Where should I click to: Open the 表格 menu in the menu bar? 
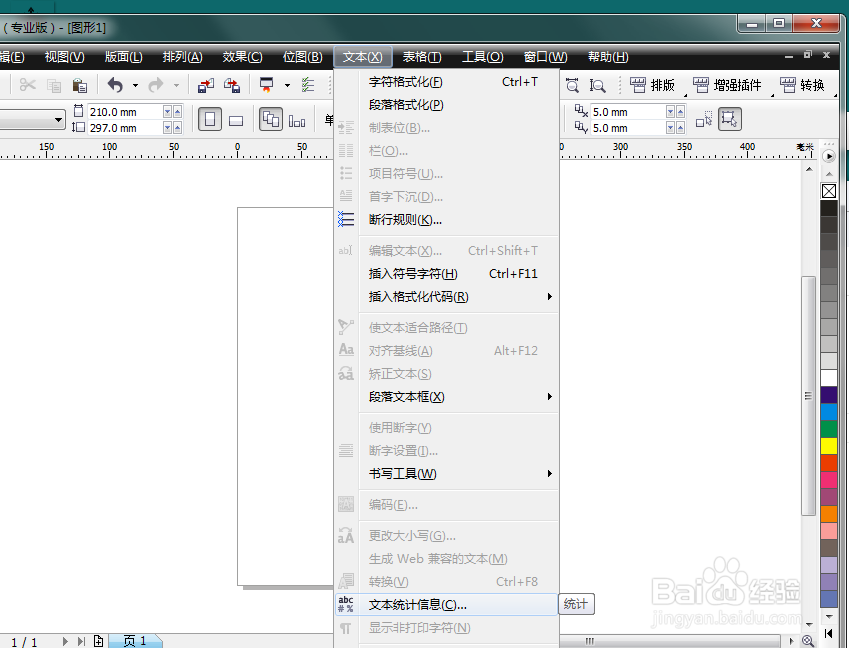421,57
